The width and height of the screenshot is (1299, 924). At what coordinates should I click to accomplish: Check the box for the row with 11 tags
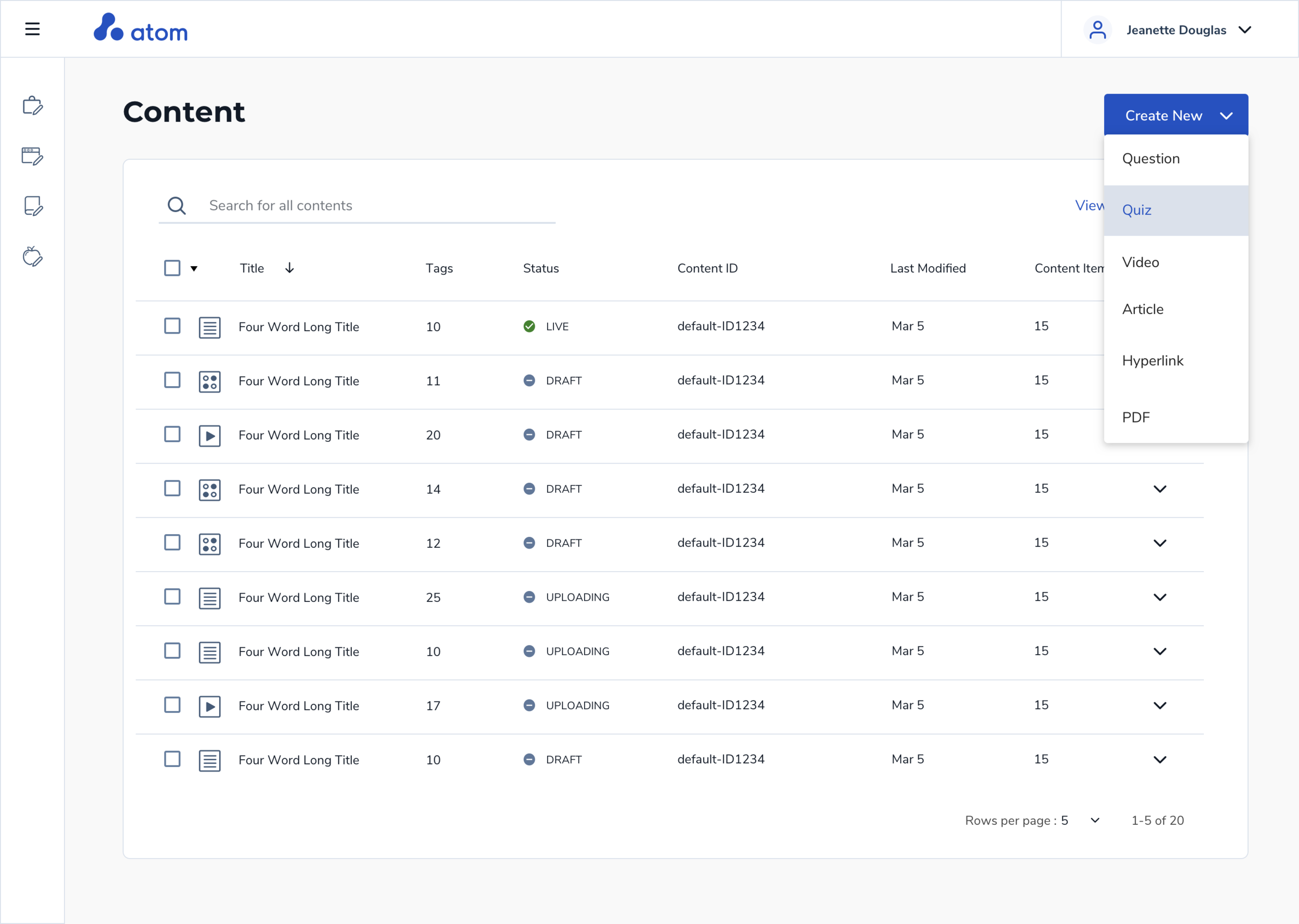tap(173, 380)
